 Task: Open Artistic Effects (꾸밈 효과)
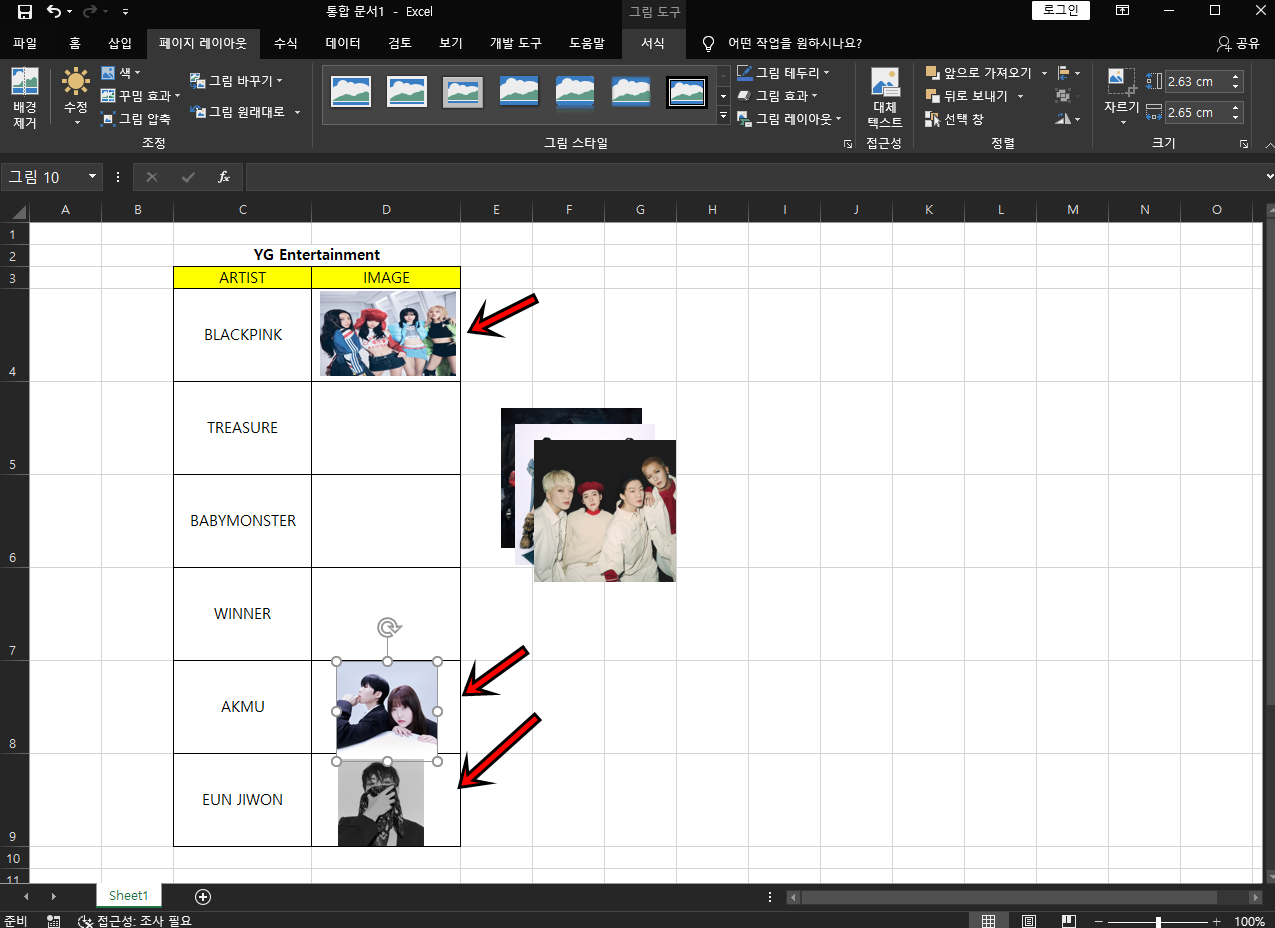coord(140,96)
